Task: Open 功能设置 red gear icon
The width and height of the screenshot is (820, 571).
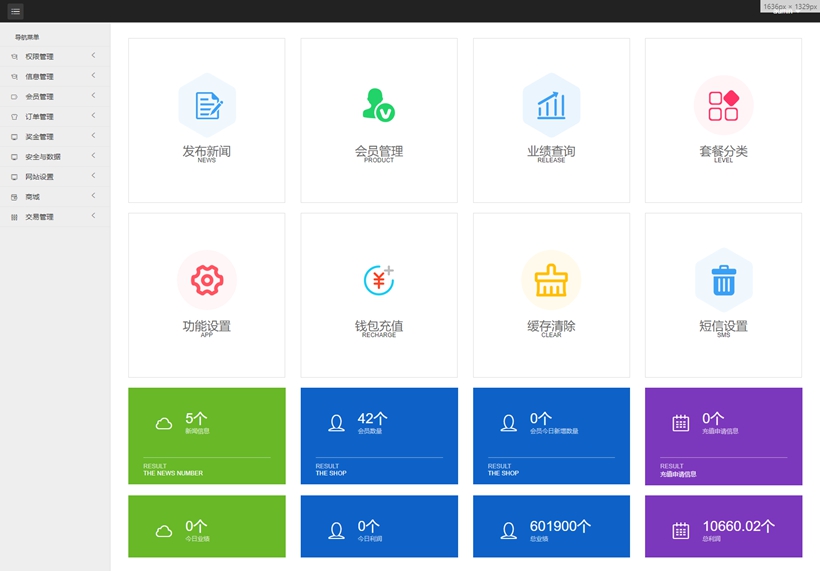Action: (207, 280)
